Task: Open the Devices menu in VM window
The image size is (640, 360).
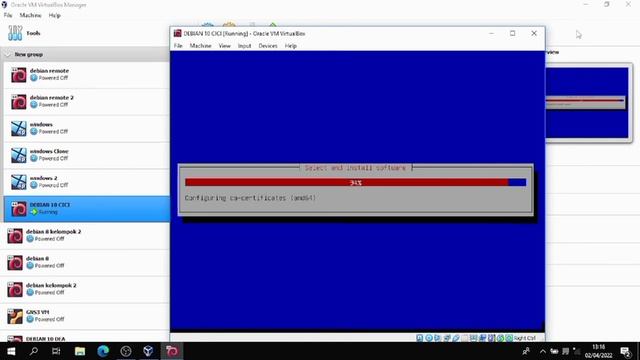Action: coord(268,46)
